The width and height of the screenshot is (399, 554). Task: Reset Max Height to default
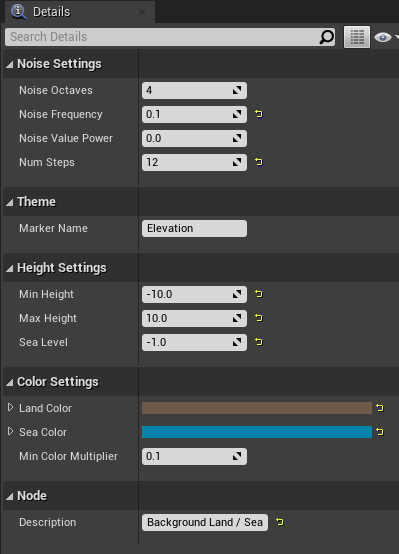(x=259, y=318)
